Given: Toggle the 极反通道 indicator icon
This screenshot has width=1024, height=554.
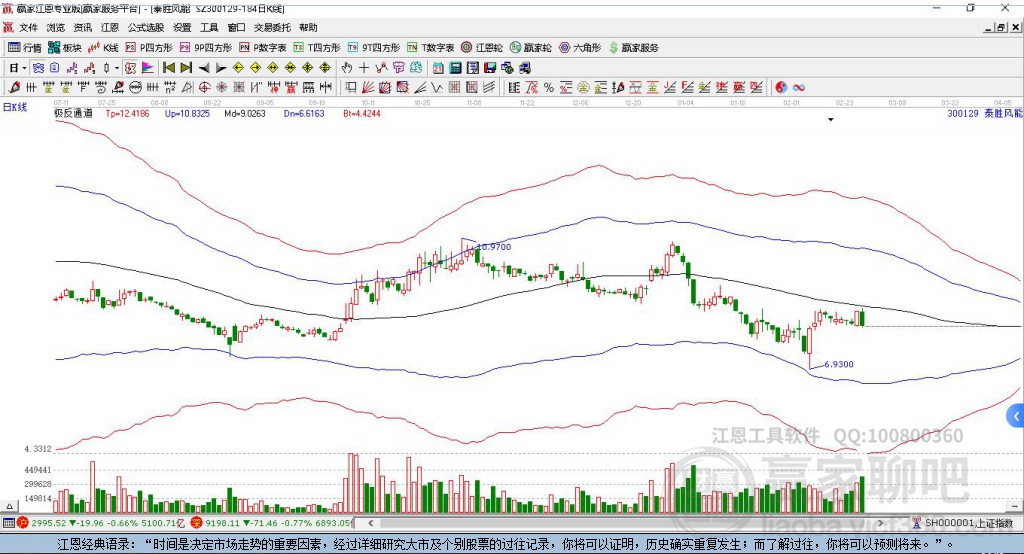Looking at the screenshot, I should [131, 68].
